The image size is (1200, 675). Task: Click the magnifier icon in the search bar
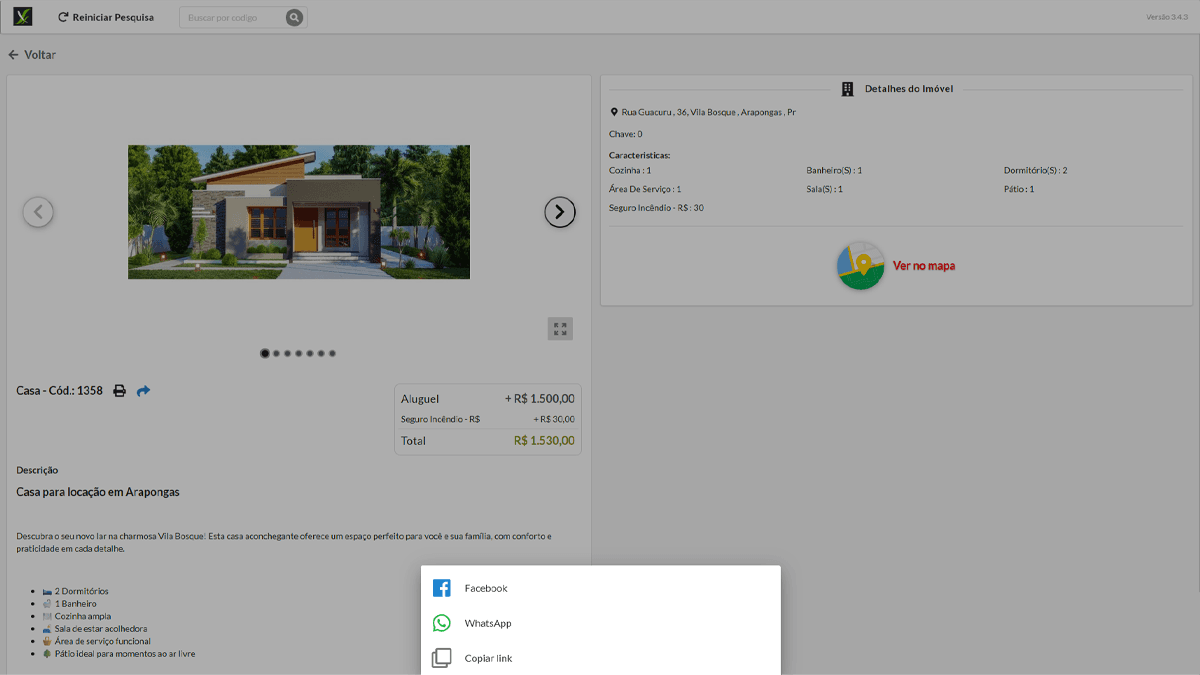click(295, 17)
